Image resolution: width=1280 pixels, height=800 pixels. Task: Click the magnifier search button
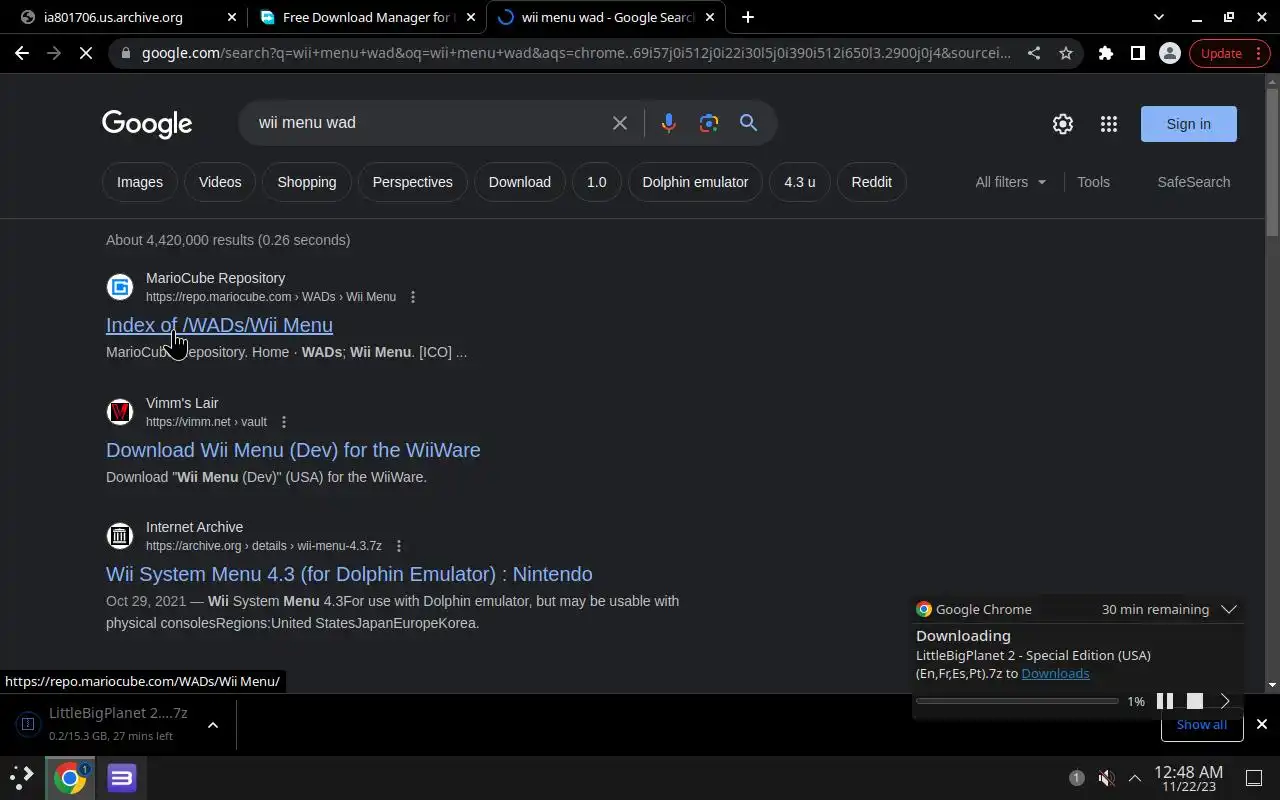coord(749,123)
